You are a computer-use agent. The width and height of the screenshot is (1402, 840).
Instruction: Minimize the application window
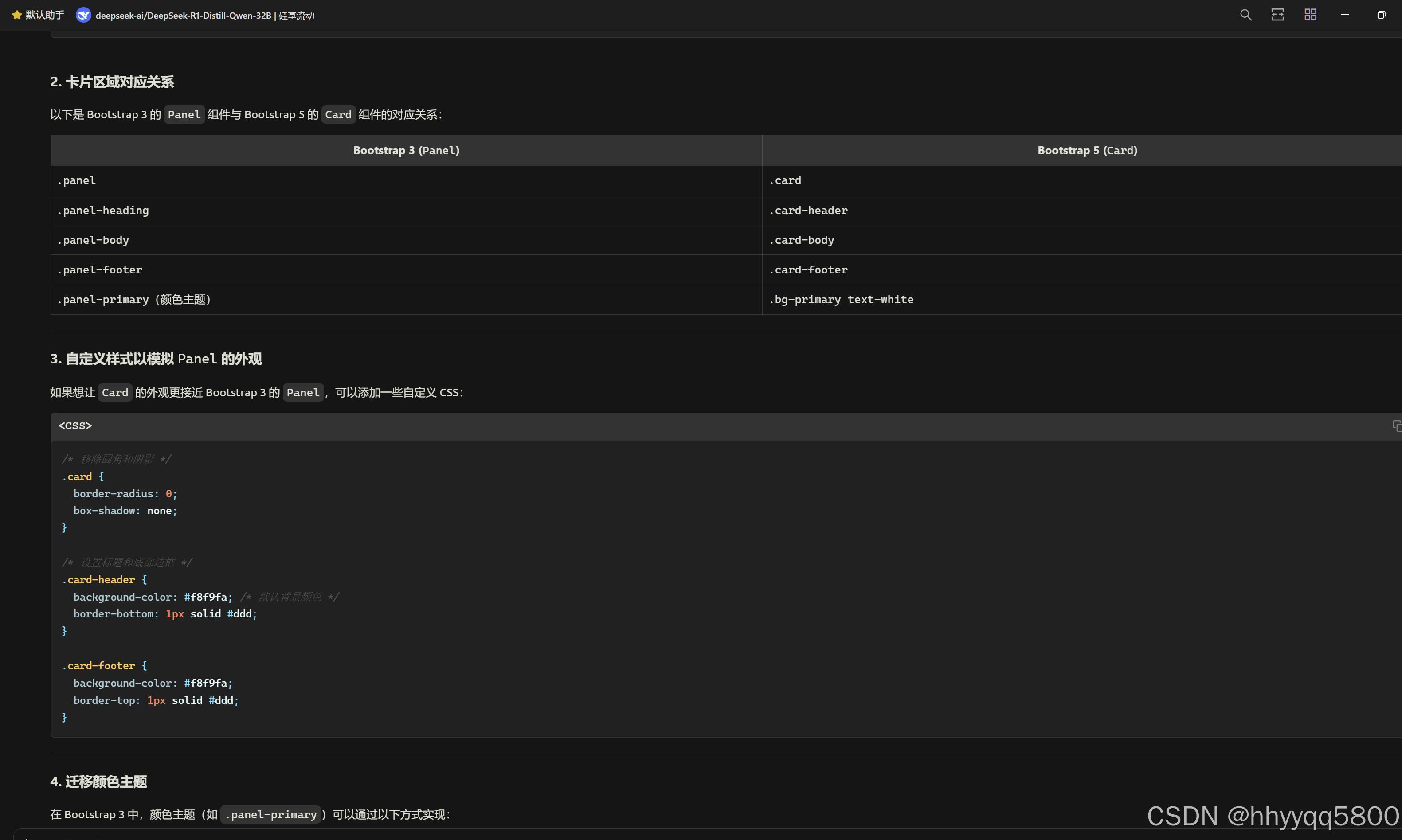coord(1345,15)
